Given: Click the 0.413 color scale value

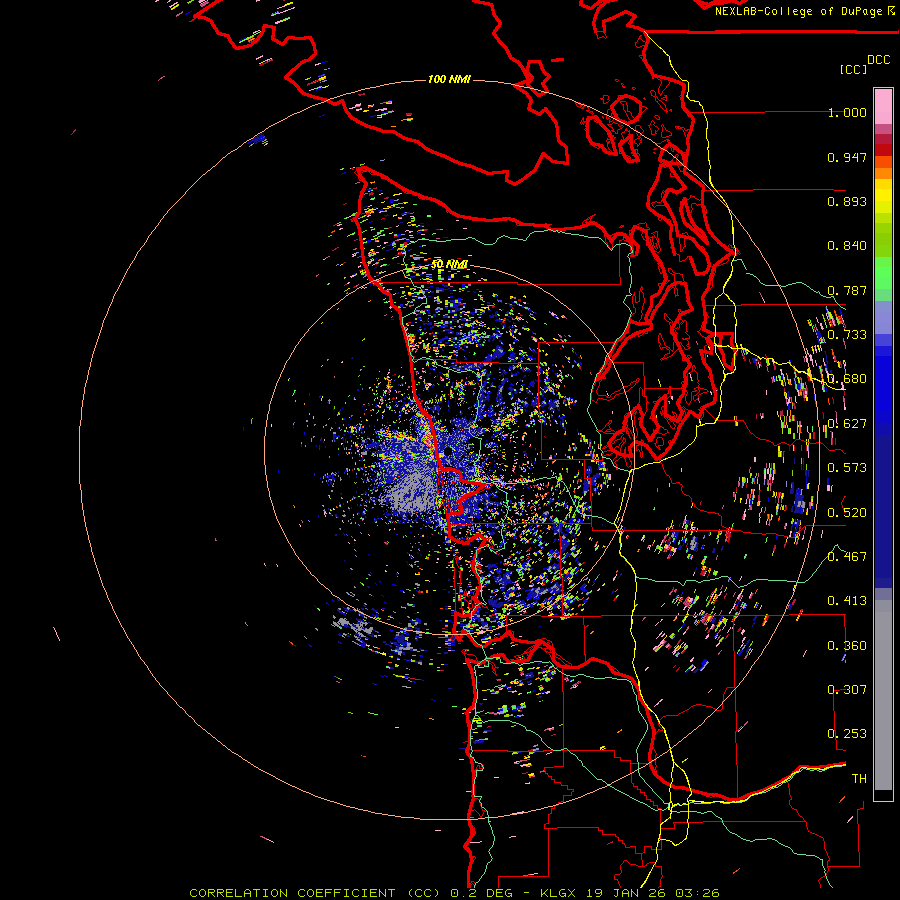Looking at the screenshot, I should 847,601.
